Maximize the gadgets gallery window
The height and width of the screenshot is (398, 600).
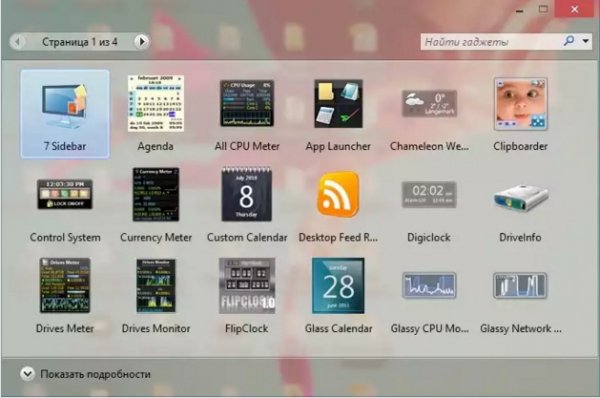[543, 9]
